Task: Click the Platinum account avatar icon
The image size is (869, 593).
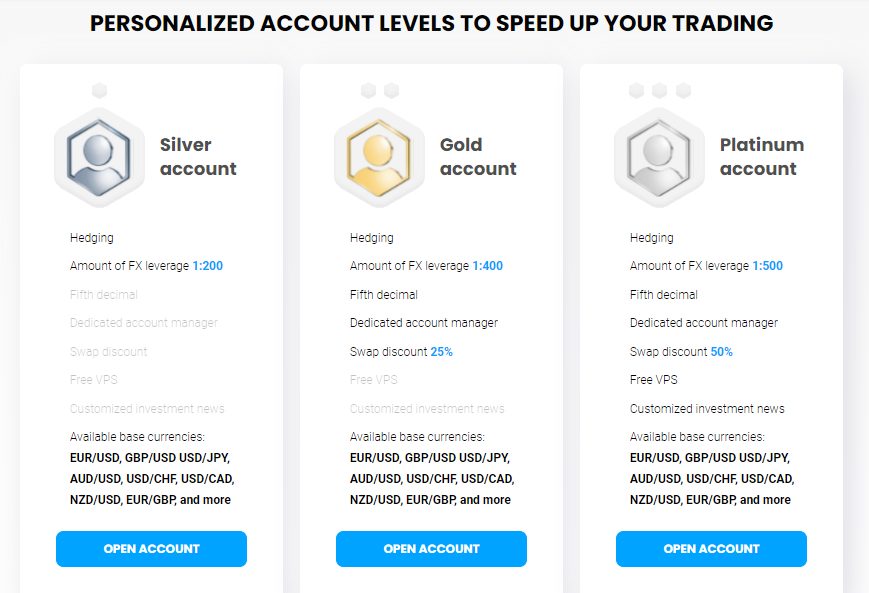Action: [659, 157]
